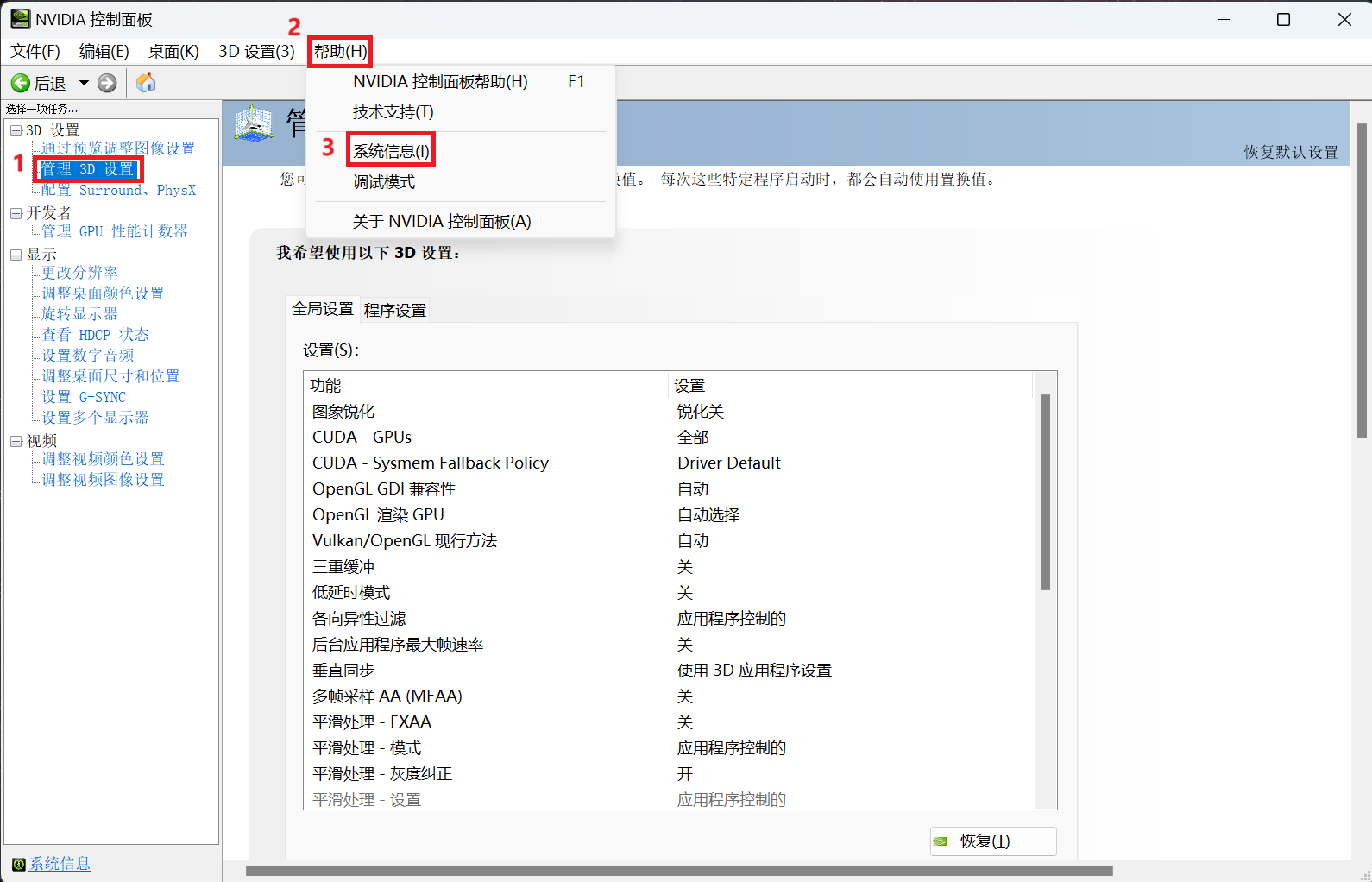The image size is (1372, 882).
Task: Click 恢复默认设置 link in header
Action: pos(1291,152)
